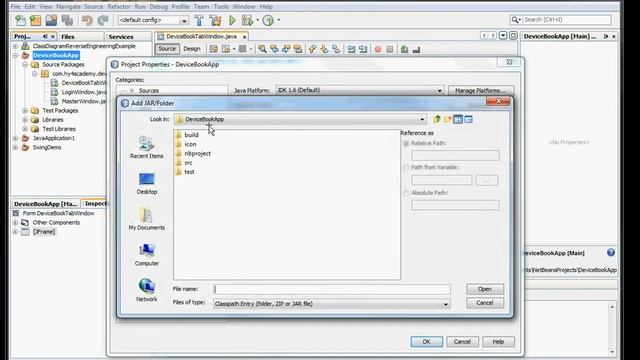Open the Files of type dropdown
Viewport: 640px width, 360px height.
[x=446, y=304]
